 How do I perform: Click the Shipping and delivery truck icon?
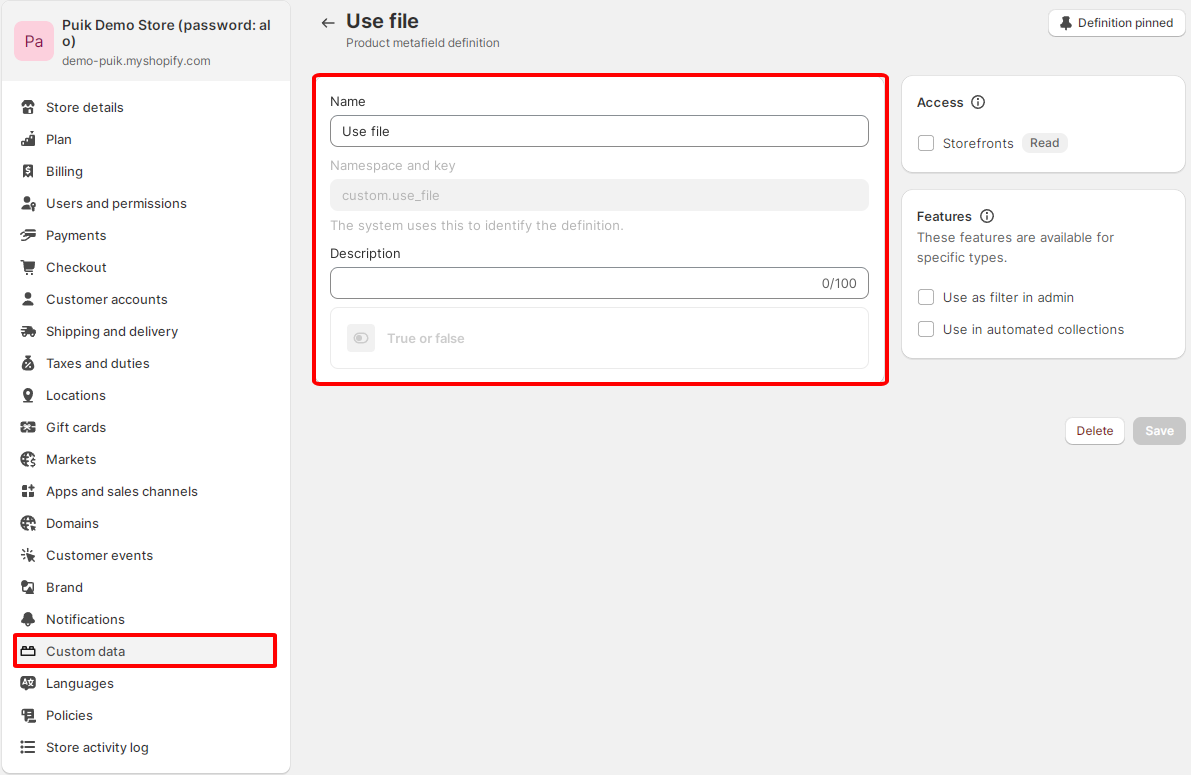click(28, 331)
